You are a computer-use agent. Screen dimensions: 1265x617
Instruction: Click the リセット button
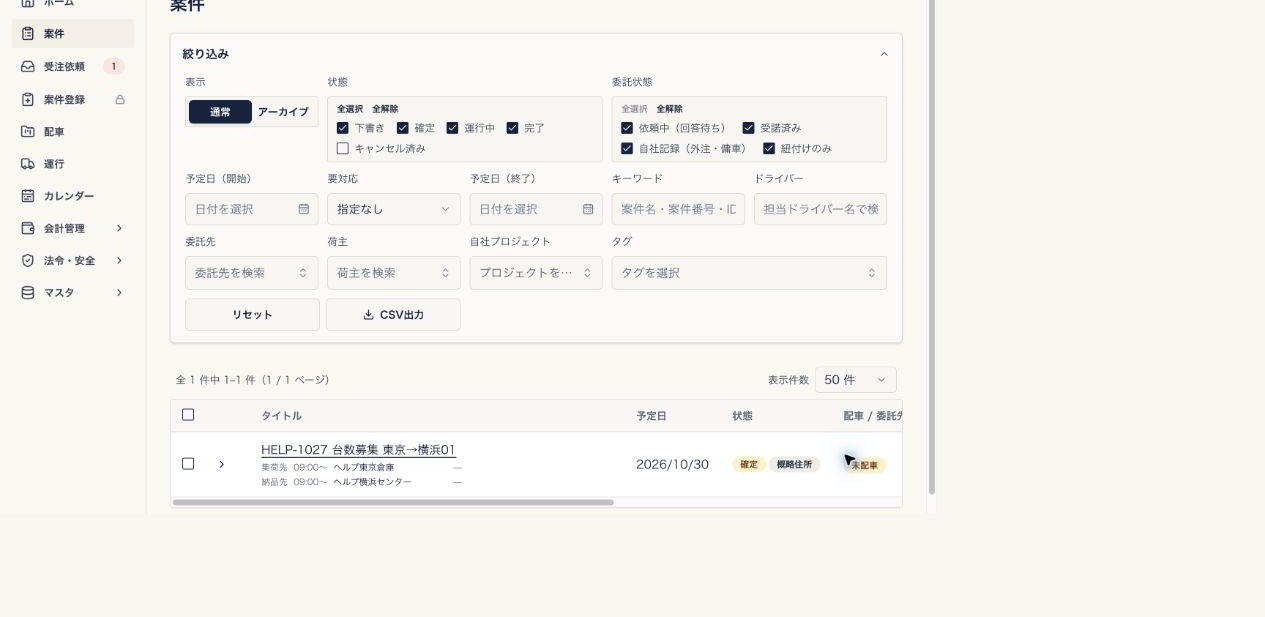(252, 314)
